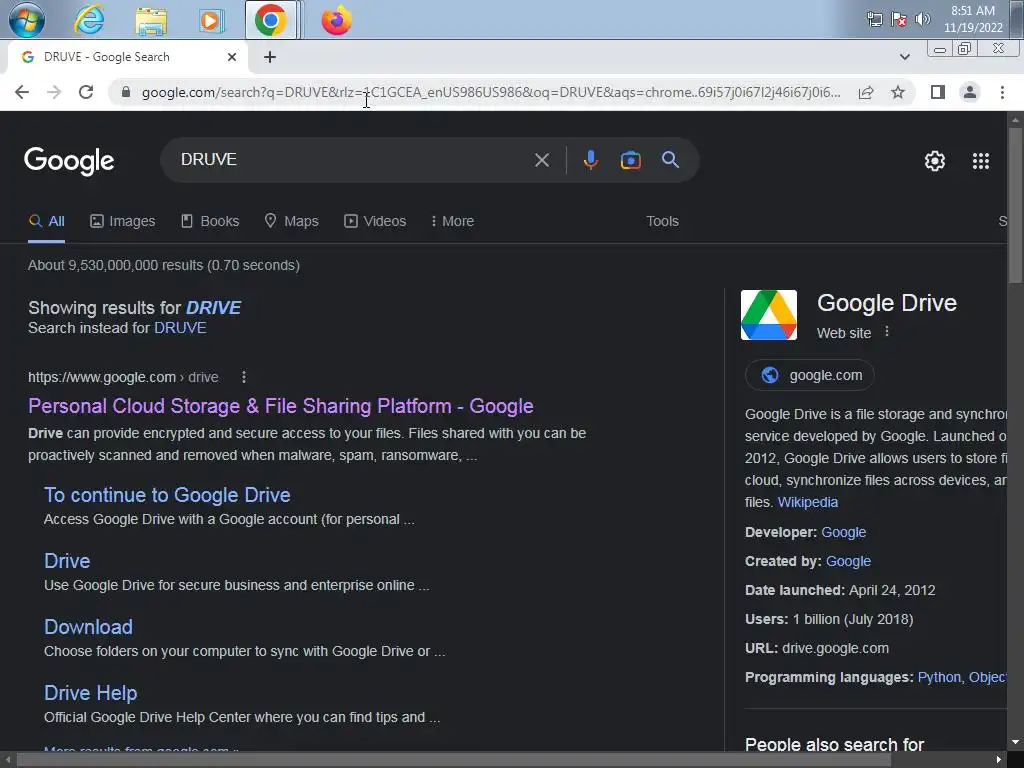Switch to Books results
The height and width of the screenshot is (768, 1024).
[210, 221]
